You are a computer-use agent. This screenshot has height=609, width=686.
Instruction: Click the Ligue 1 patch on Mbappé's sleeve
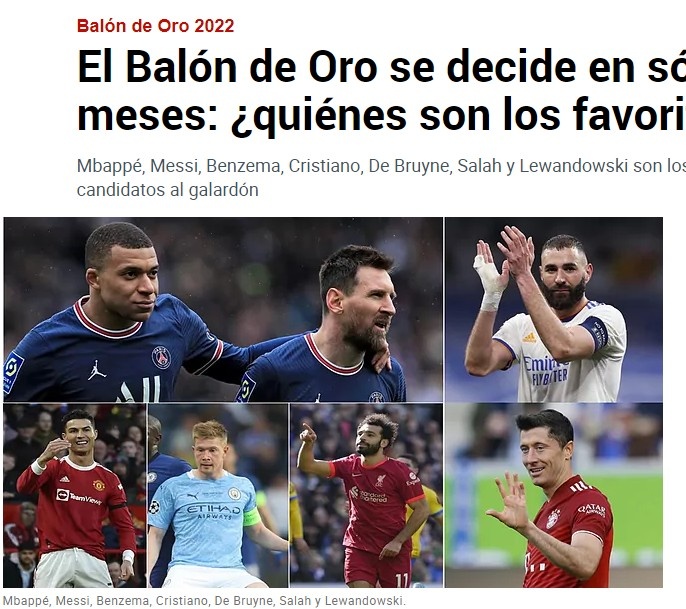coord(12,373)
